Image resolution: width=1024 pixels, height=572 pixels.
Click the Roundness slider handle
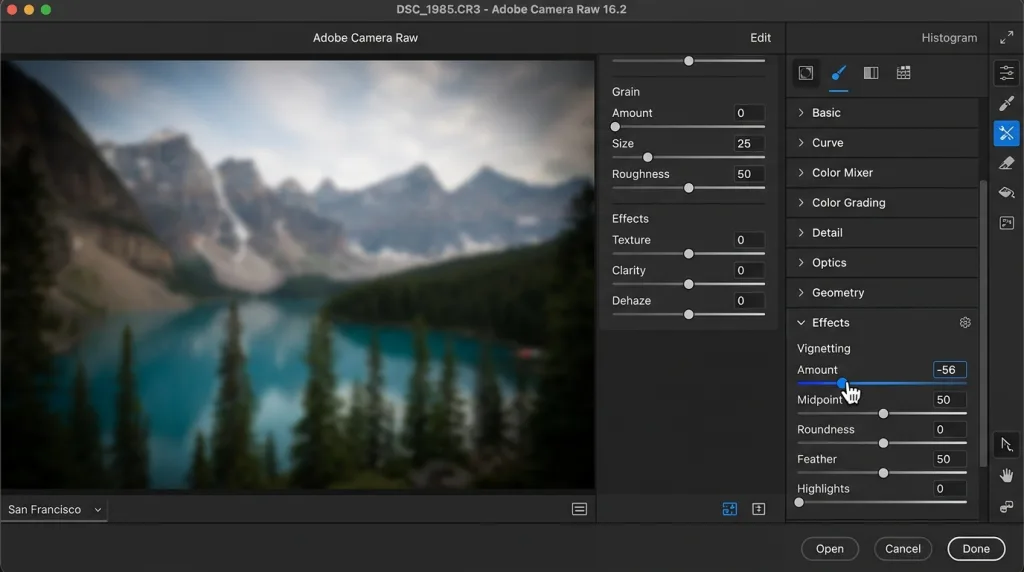883,443
